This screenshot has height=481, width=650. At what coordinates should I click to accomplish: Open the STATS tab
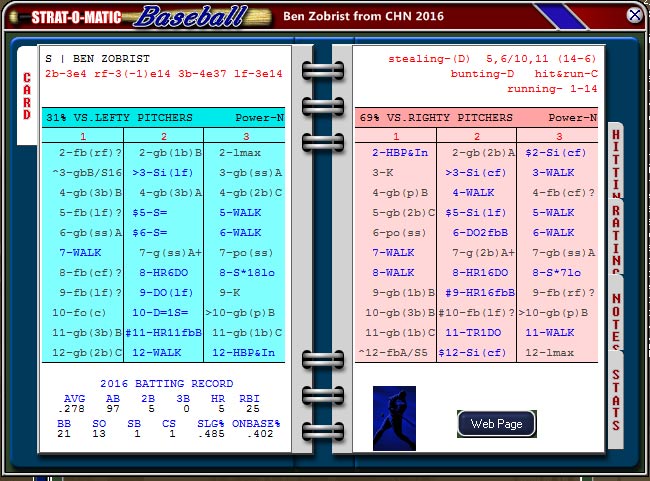click(x=616, y=400)
